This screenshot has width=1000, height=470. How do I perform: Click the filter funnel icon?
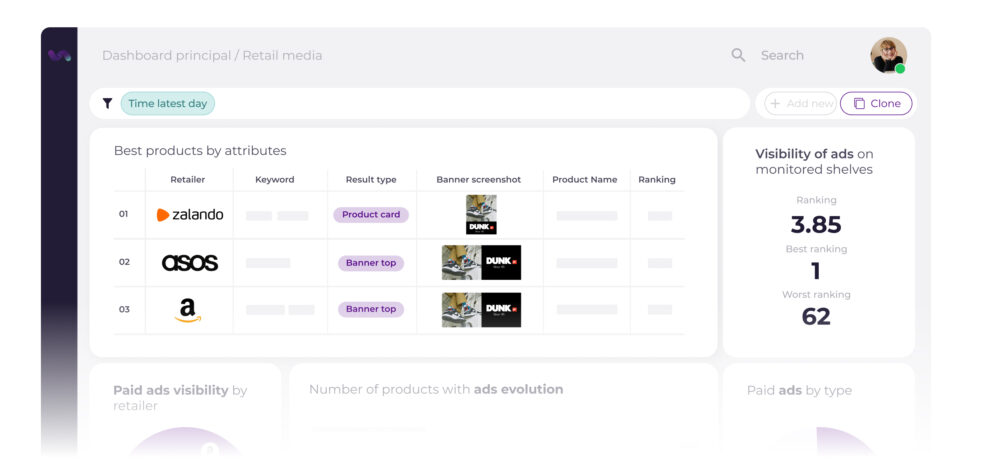tap(108, 103)
